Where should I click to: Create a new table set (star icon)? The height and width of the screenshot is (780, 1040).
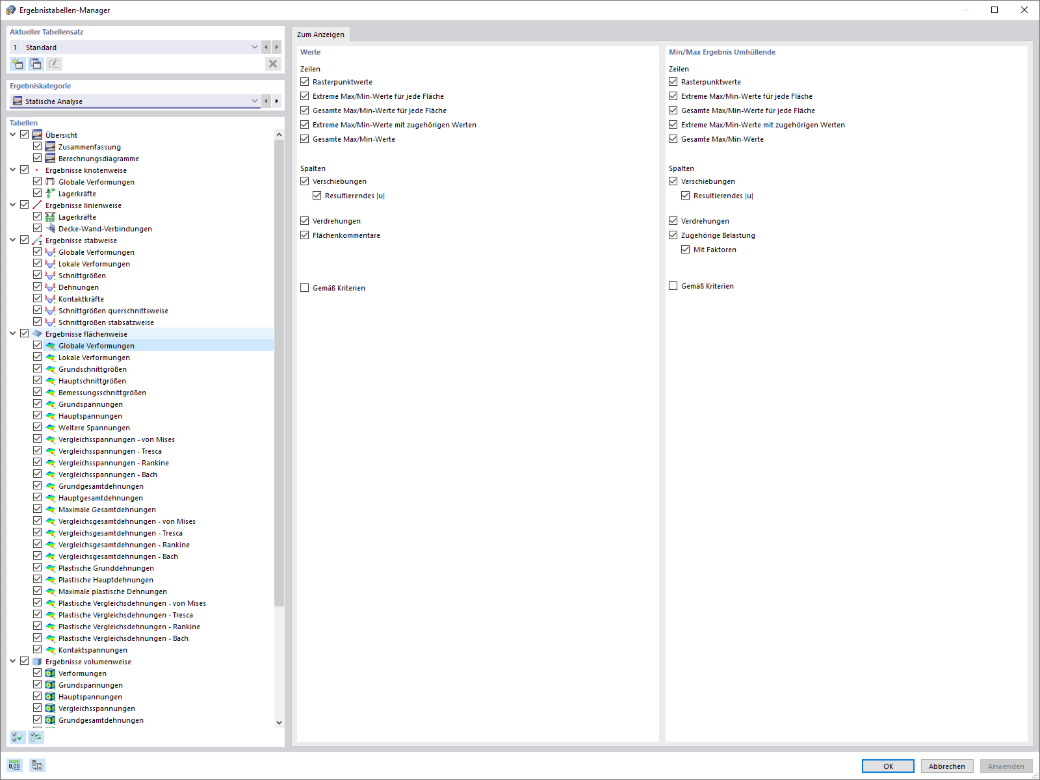tap(17, 64)
